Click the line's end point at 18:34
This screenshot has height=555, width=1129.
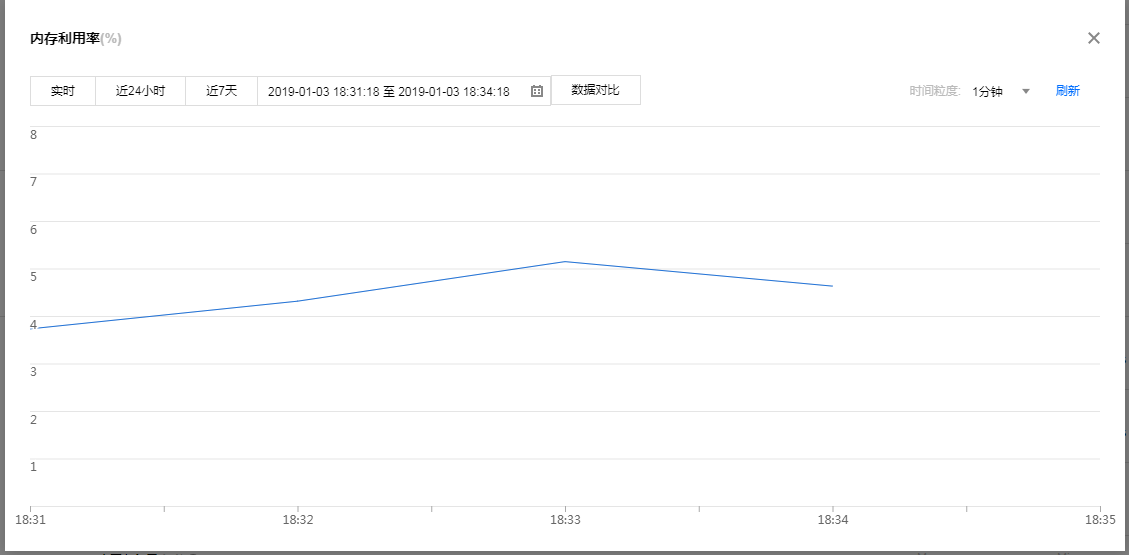832,286
